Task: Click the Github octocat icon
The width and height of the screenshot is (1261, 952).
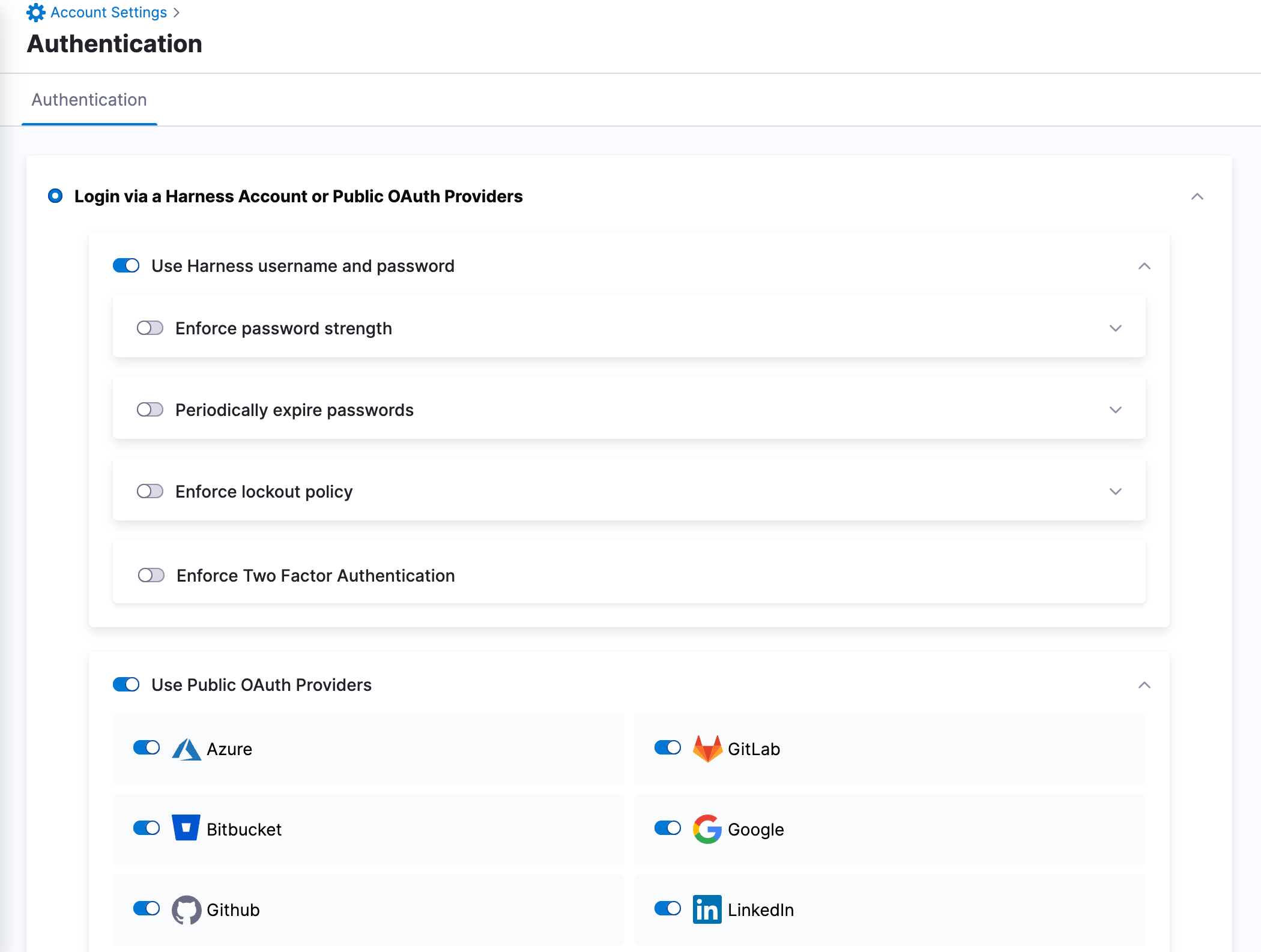Action: point(186,909)
